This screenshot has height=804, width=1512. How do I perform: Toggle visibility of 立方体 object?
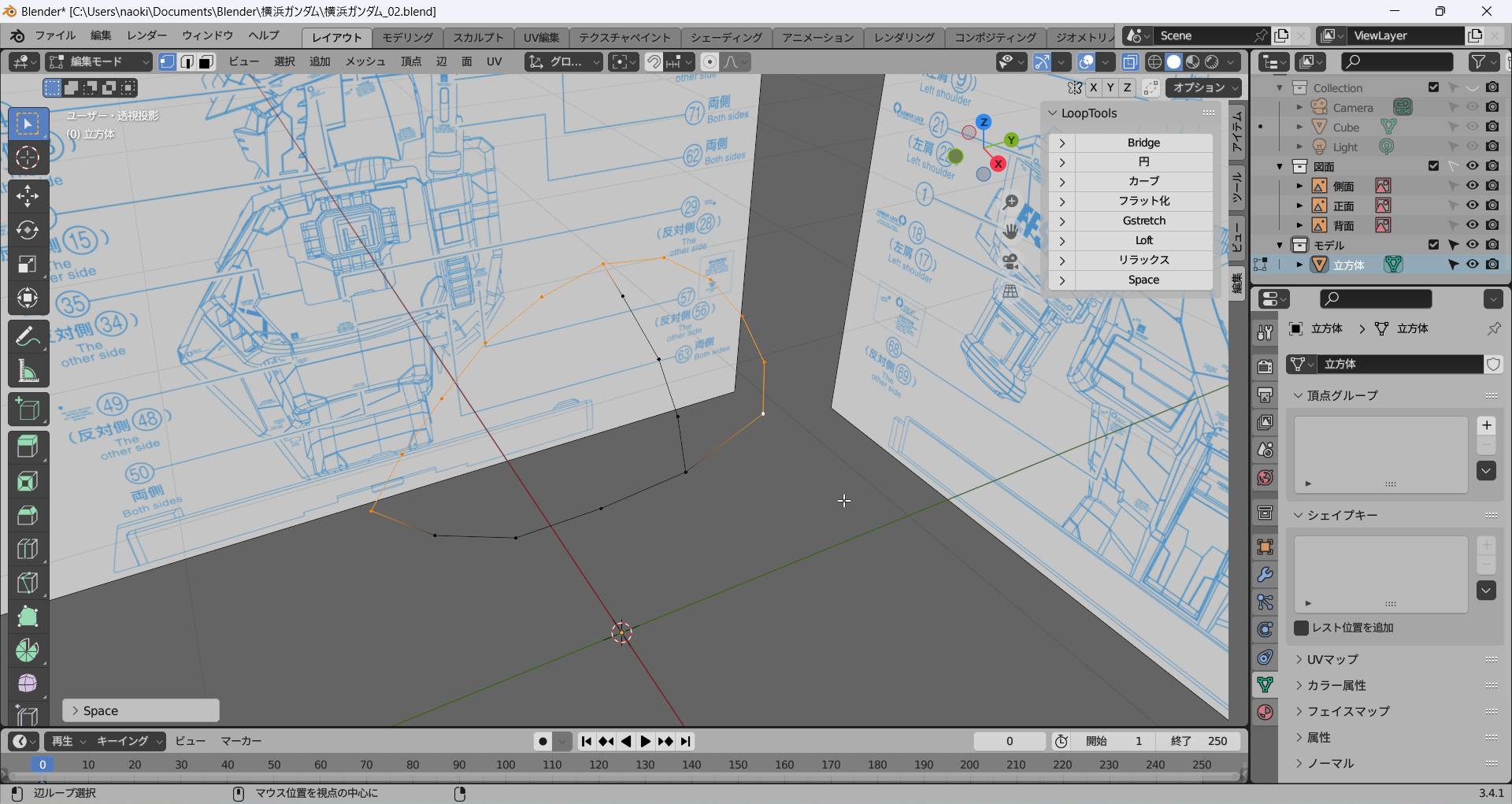coord(1472,265)
